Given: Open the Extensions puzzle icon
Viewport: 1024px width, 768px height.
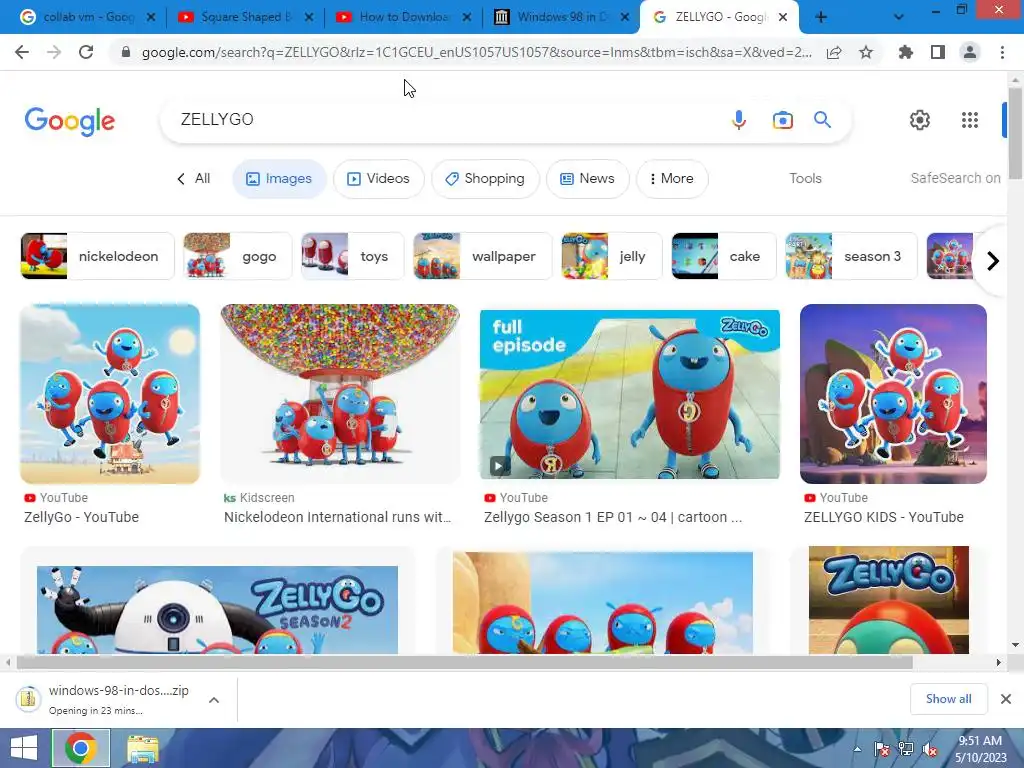Looking at the screenshot, I should coord(905,52).
